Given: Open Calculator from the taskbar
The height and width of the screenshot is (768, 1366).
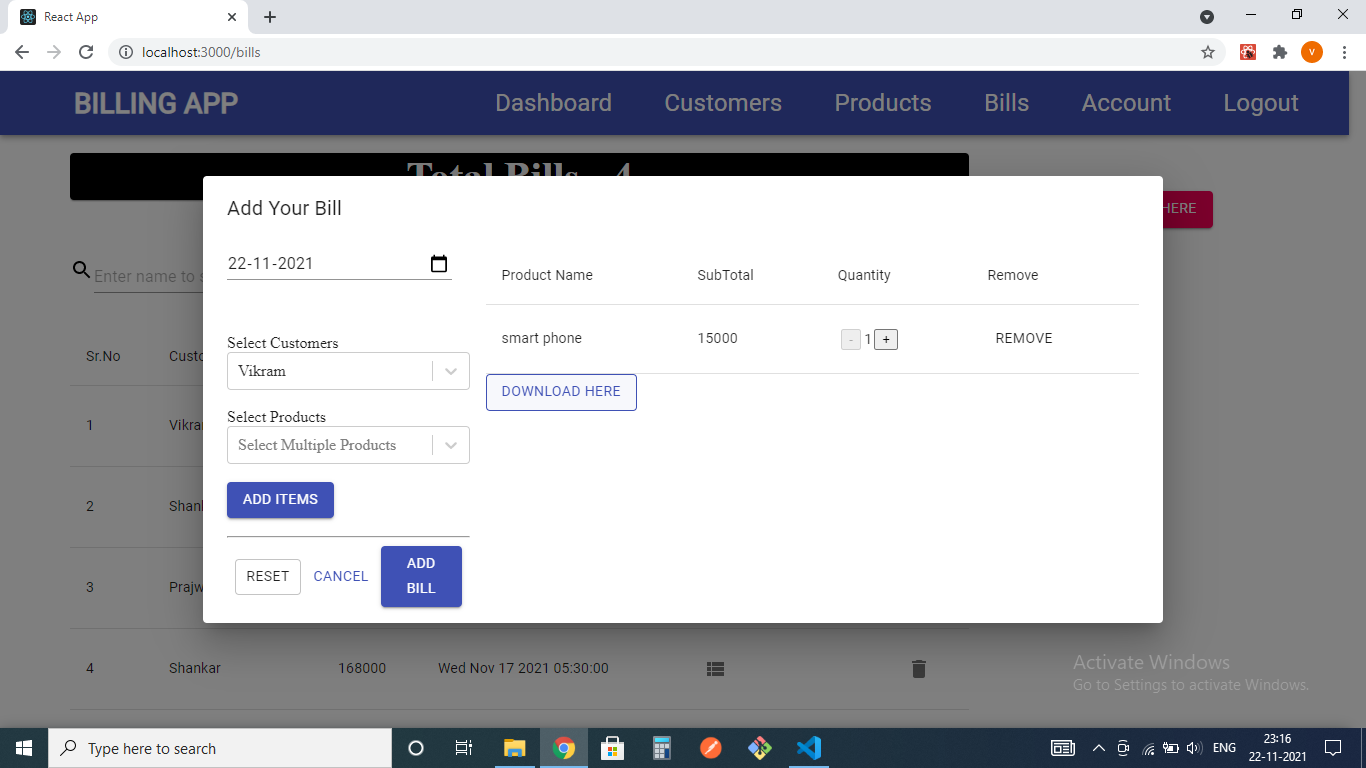Looking at the screenshot, I should [x=661, y=747].
